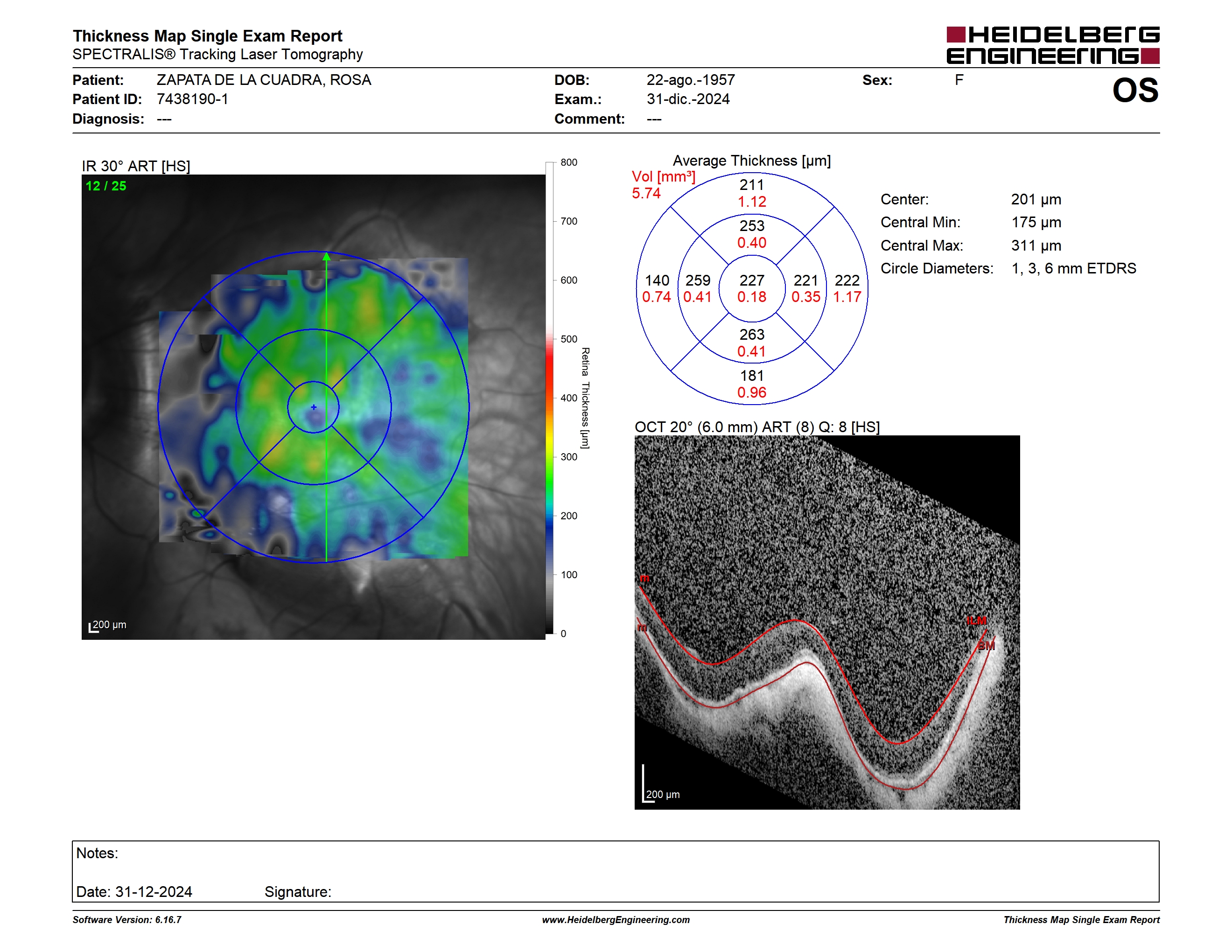This screenshot has height=952, width=1232.
Task: Click the DOB value 22-ago.-1957
Action: pos(691,80)
